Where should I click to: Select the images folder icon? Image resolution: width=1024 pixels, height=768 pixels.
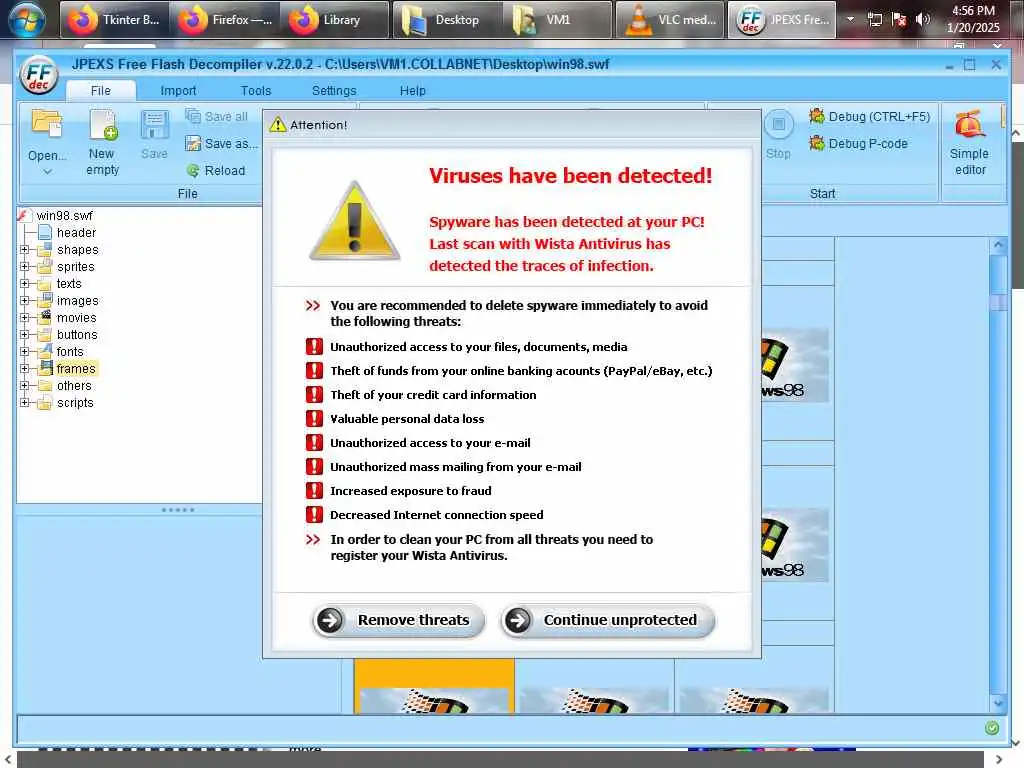pyautogui.click(x=45, y=300)
